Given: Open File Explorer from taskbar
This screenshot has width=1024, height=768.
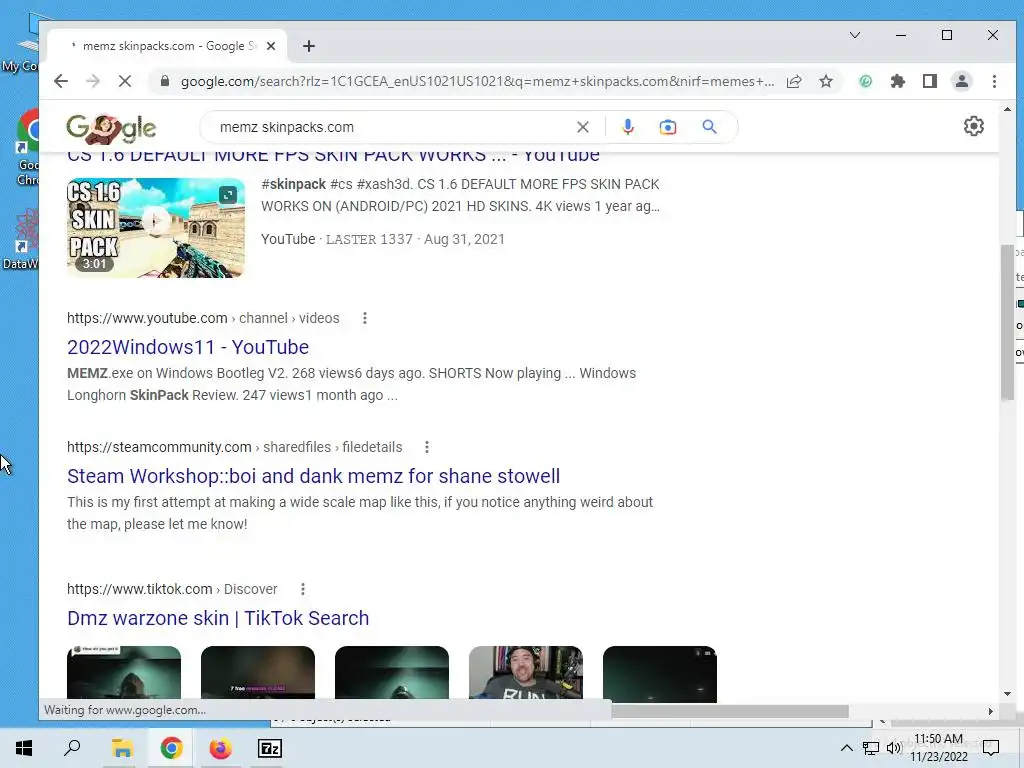Looking at the screenshot, I should point(122,748).
